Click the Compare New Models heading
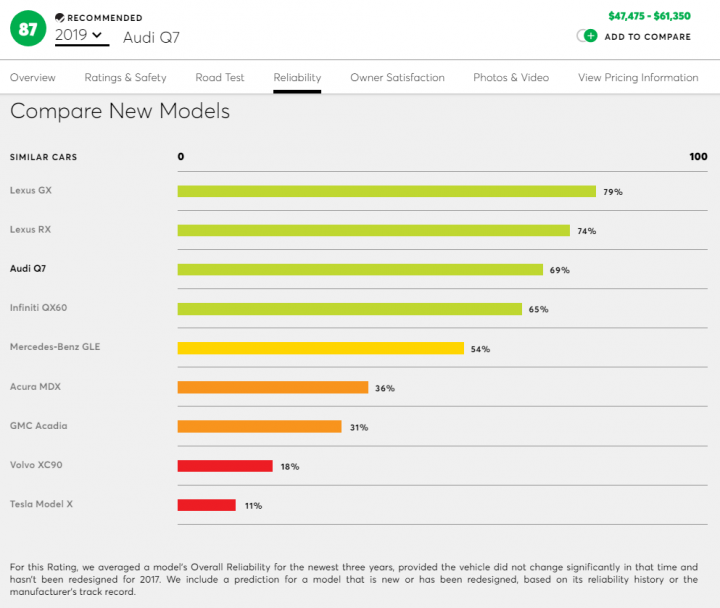Screen dimensions: 720x608 click(x=120, y=111)
